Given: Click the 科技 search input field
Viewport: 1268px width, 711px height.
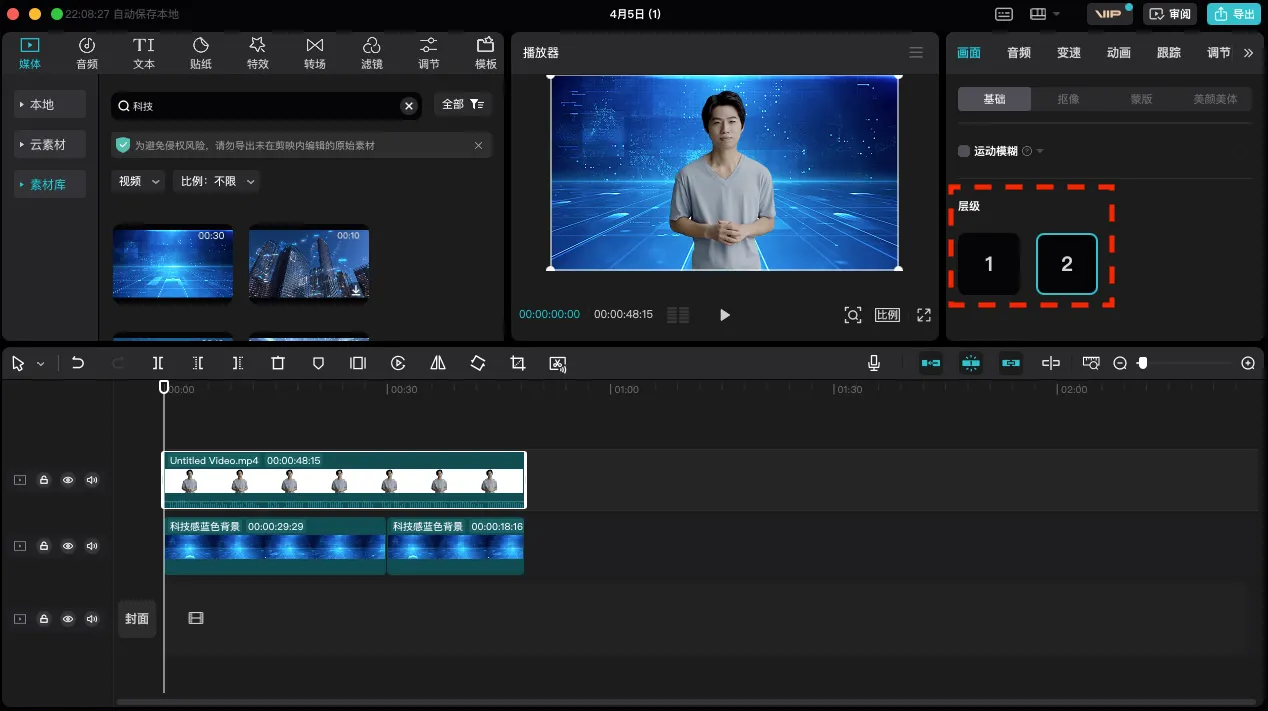Looking at the screenshot, I should (x=265, y=105).
